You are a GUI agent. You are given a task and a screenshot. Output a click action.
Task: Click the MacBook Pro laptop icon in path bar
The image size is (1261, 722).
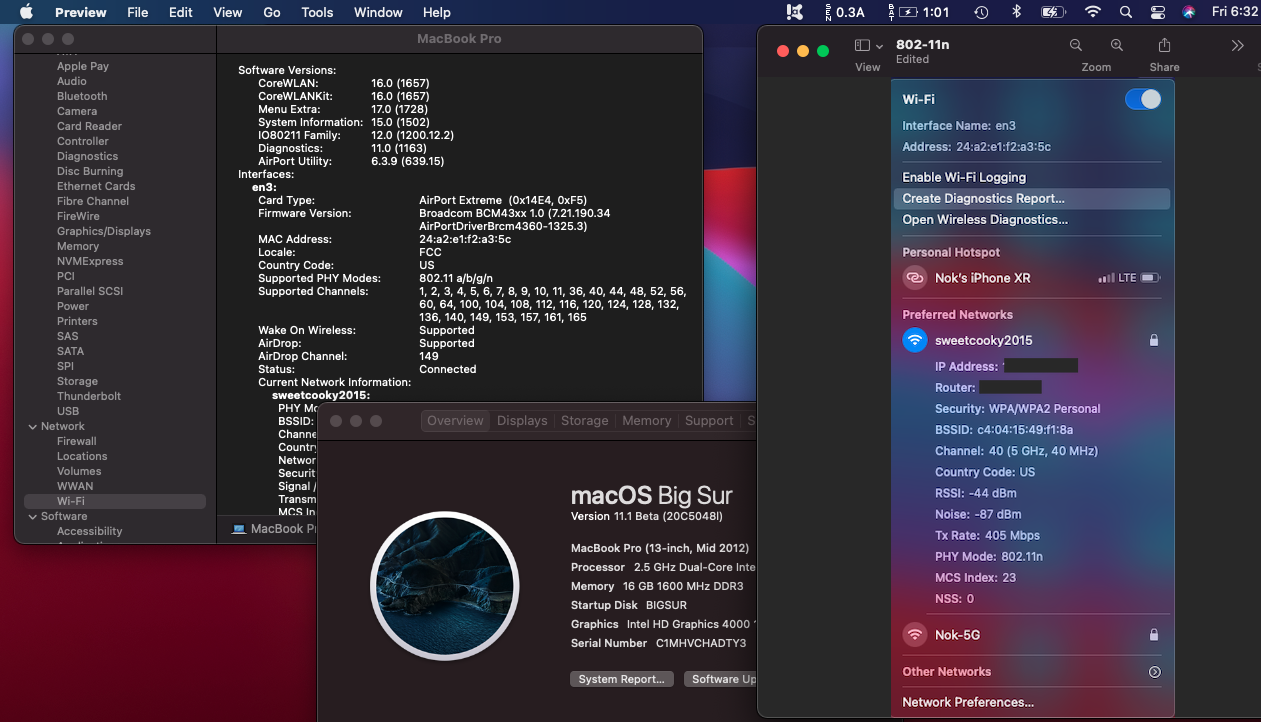click(239, 529)
